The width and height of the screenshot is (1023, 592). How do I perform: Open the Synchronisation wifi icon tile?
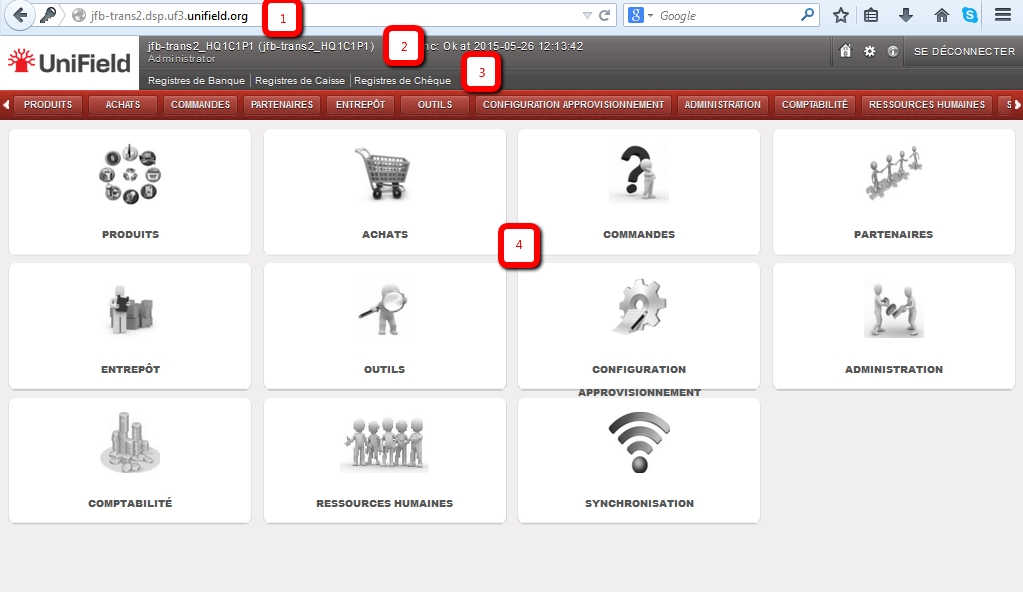pyautogui.click(x=639, y=460)
